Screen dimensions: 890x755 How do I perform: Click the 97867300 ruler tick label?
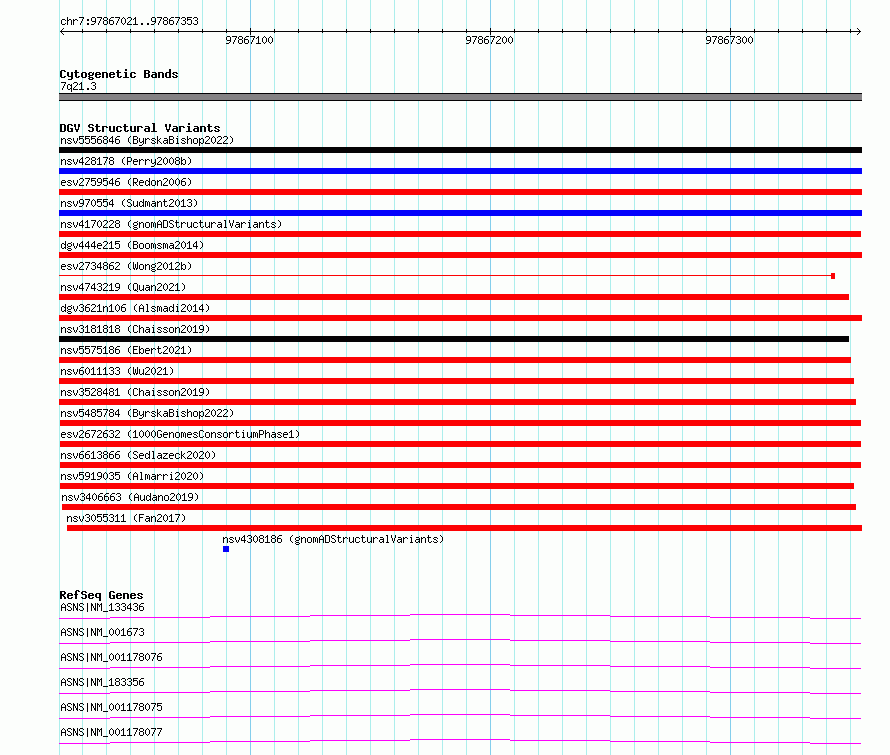point(729,40)
